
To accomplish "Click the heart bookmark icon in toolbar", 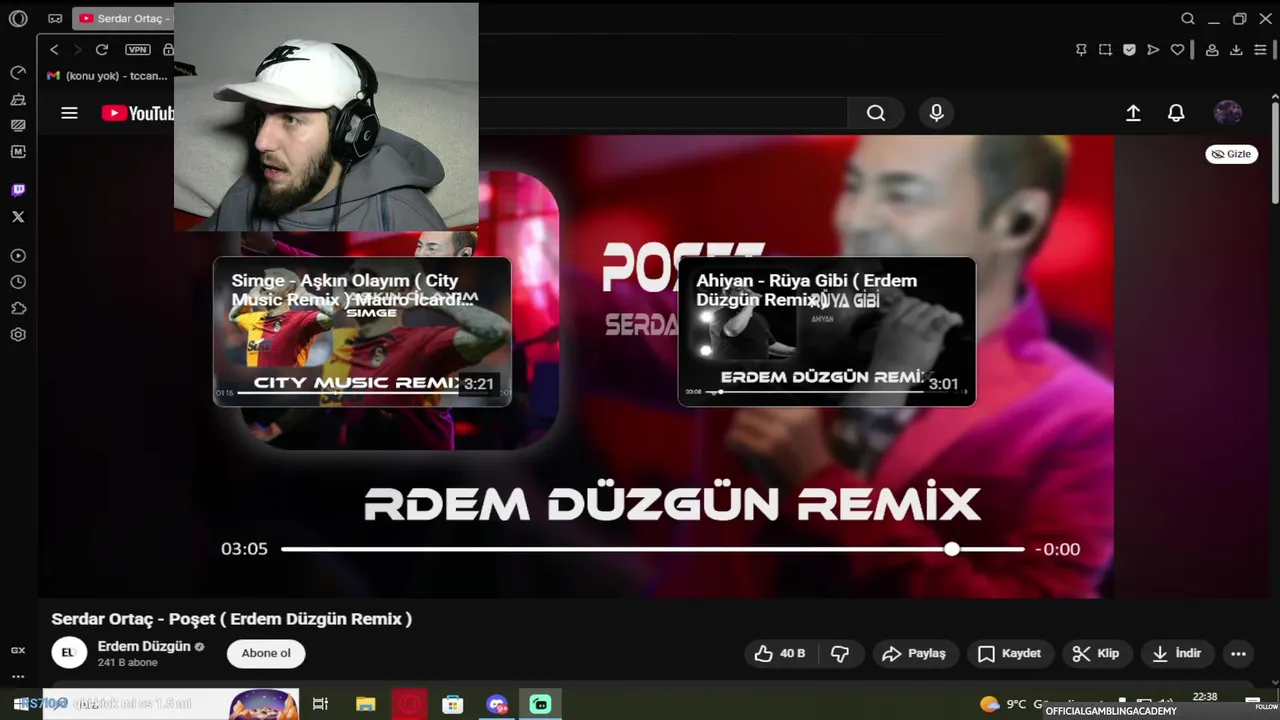I will (x=1177, y=50).
